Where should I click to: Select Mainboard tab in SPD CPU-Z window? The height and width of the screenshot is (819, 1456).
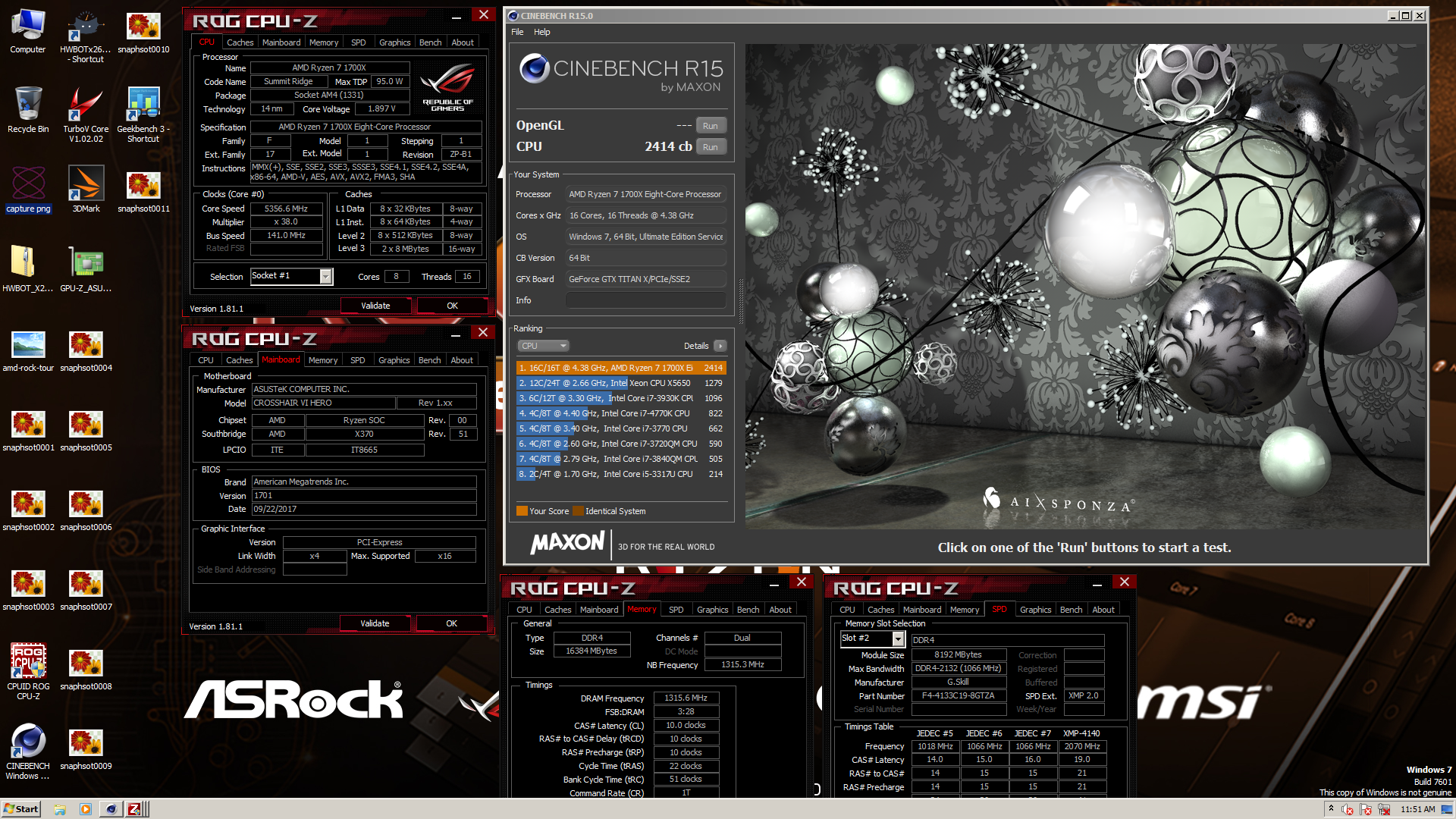pos(922,610)
